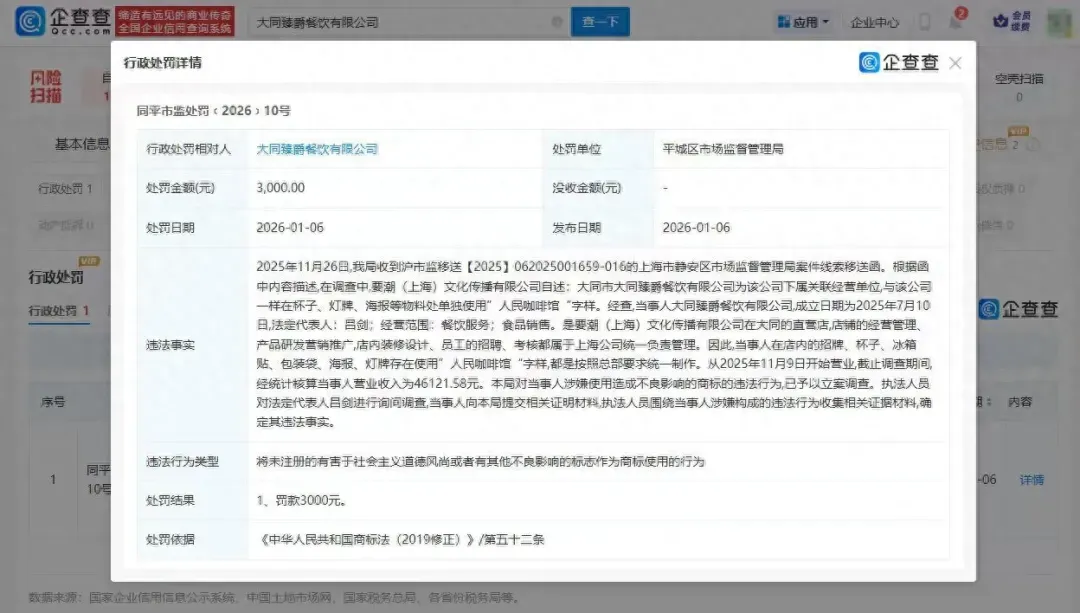Click the 企查查 logo inside the dialog header
The width and height of the screenshot is (1080, 613).
(898, 63)
